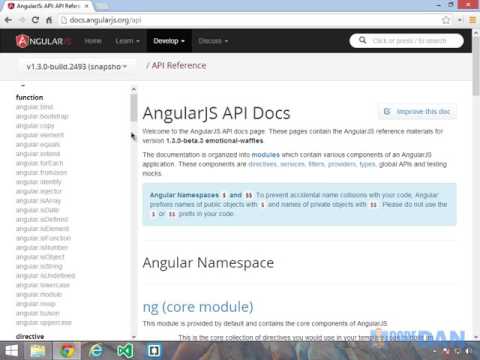
Task: Select angular.noop in the sidebar
Action: click(36, 304)
